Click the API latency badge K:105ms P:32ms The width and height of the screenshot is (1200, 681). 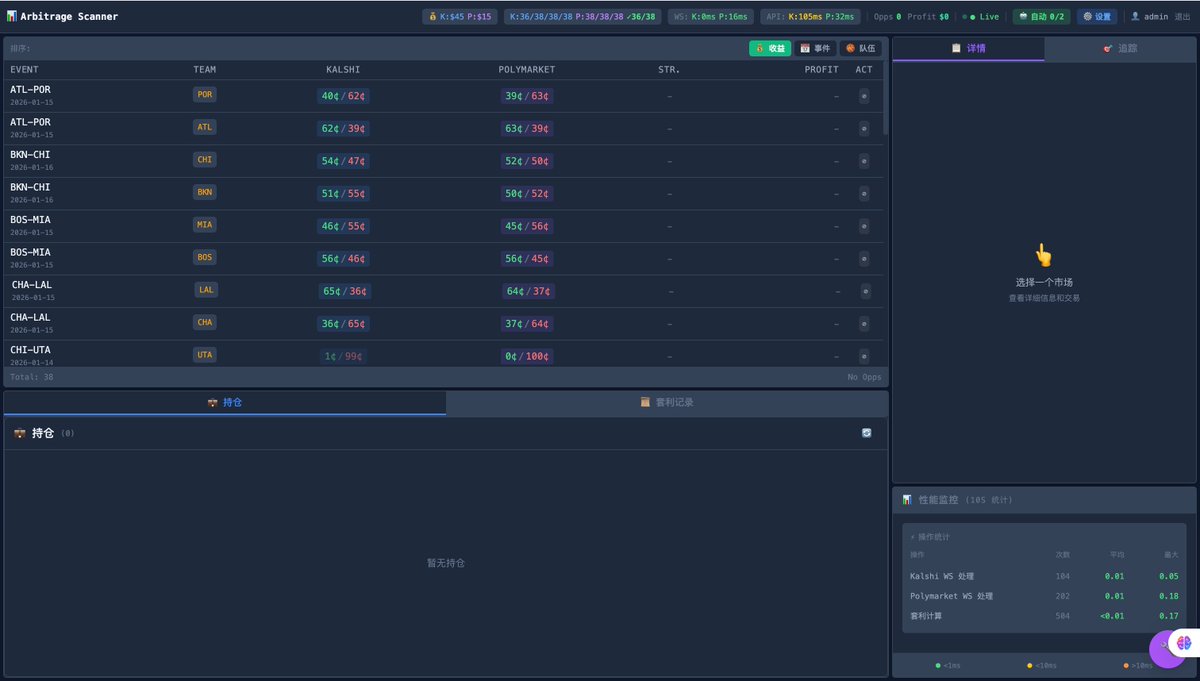(x=810, y=16)
